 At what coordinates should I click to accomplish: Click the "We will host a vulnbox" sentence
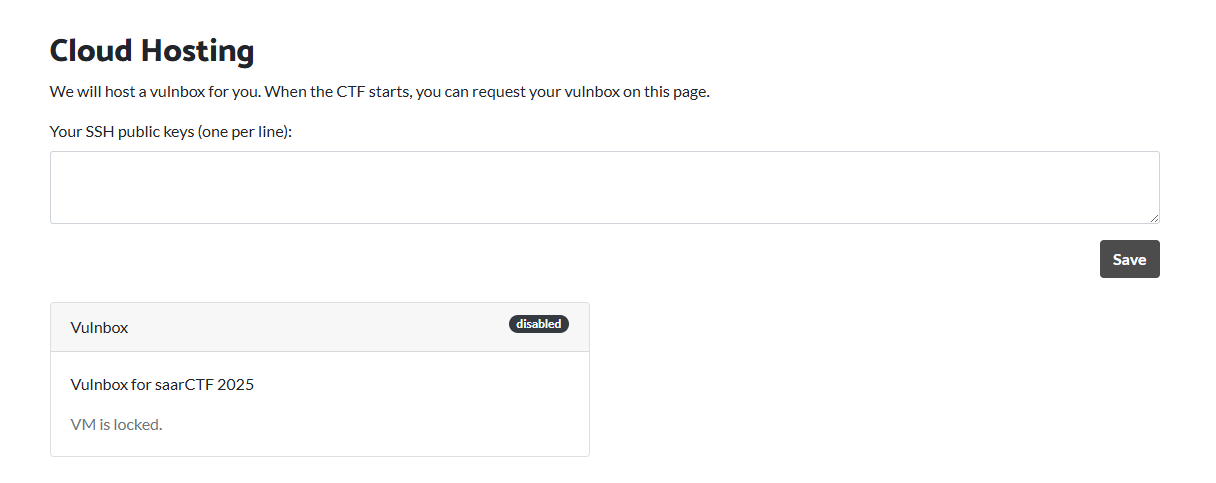point(155,92)
